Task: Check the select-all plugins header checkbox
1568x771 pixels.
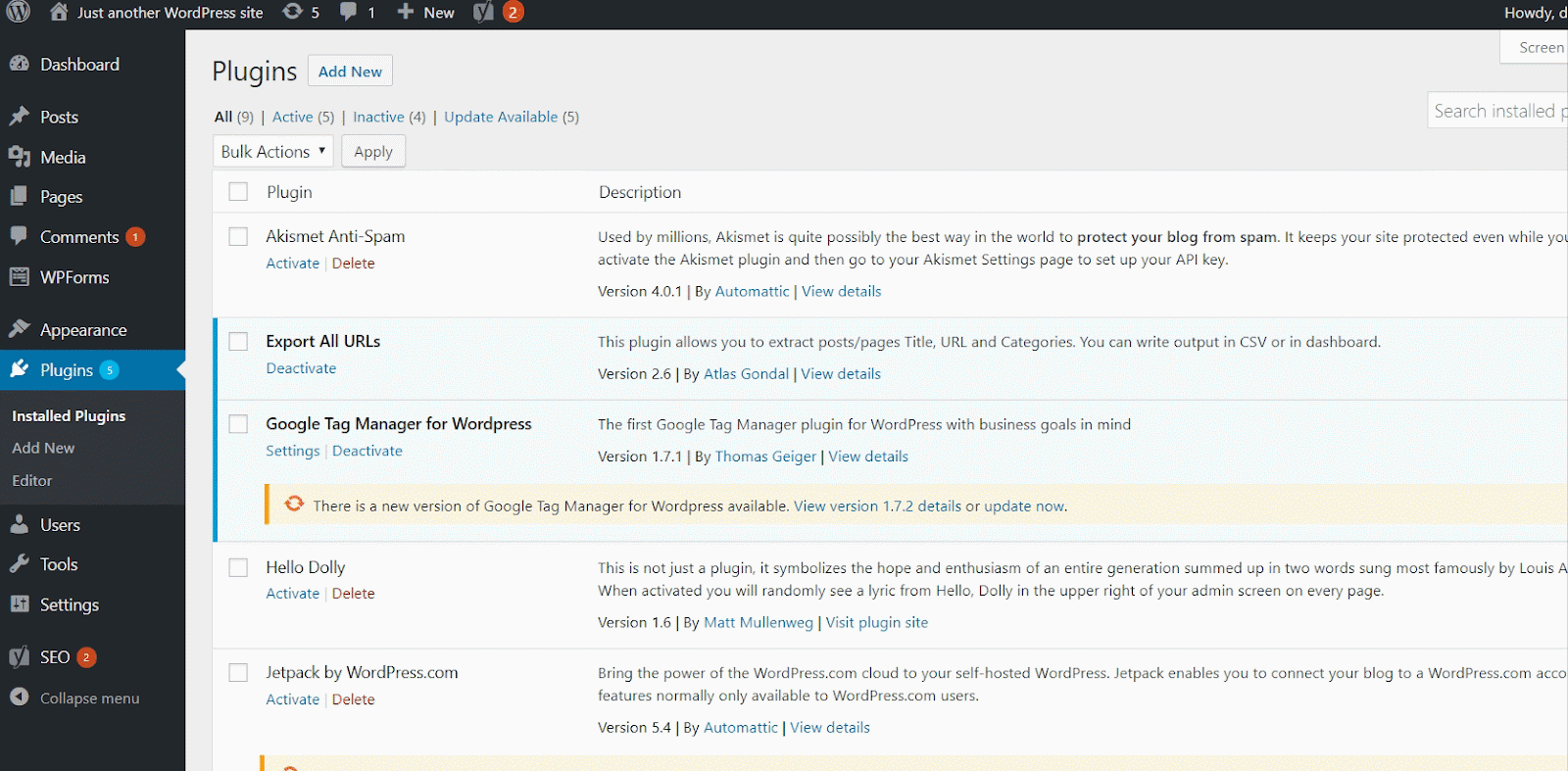Action: (238, 192)
